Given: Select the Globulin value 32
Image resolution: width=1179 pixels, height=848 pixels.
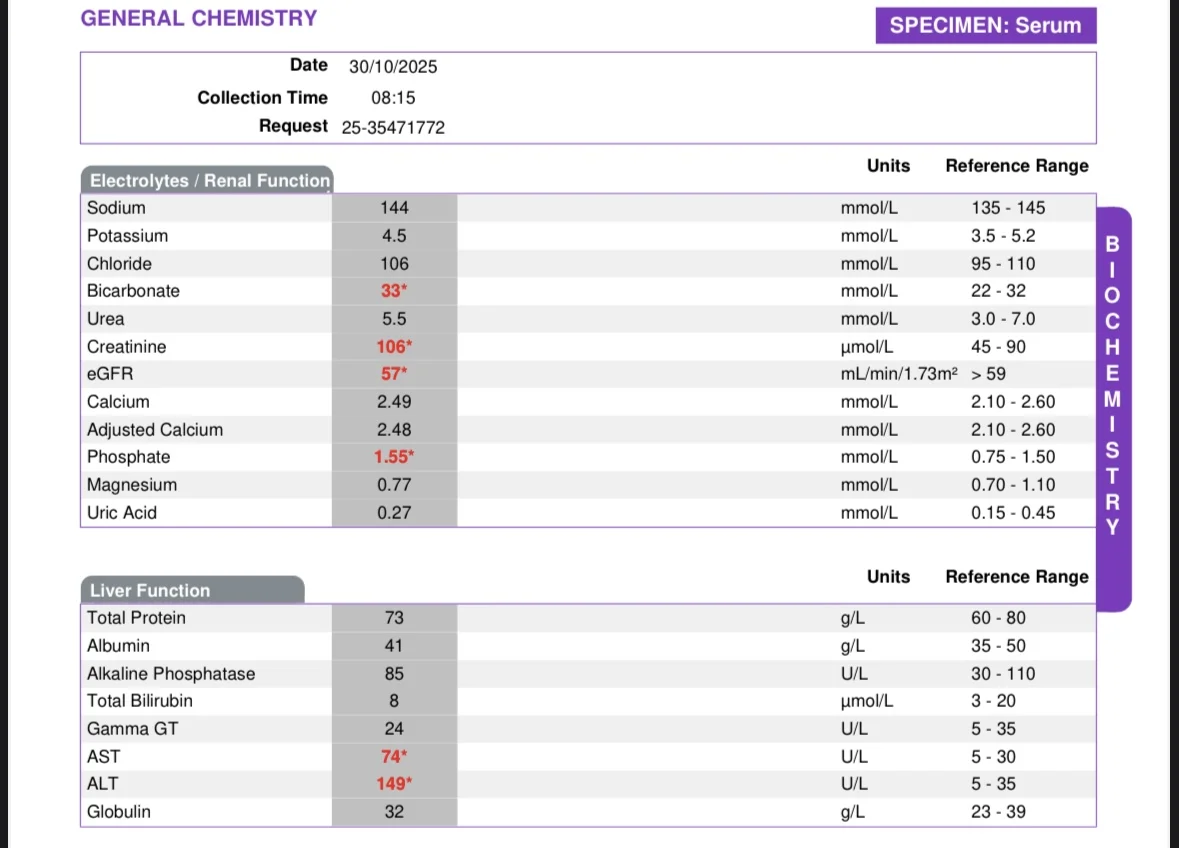Looking at the screenshot, I should tap(394, 812).
